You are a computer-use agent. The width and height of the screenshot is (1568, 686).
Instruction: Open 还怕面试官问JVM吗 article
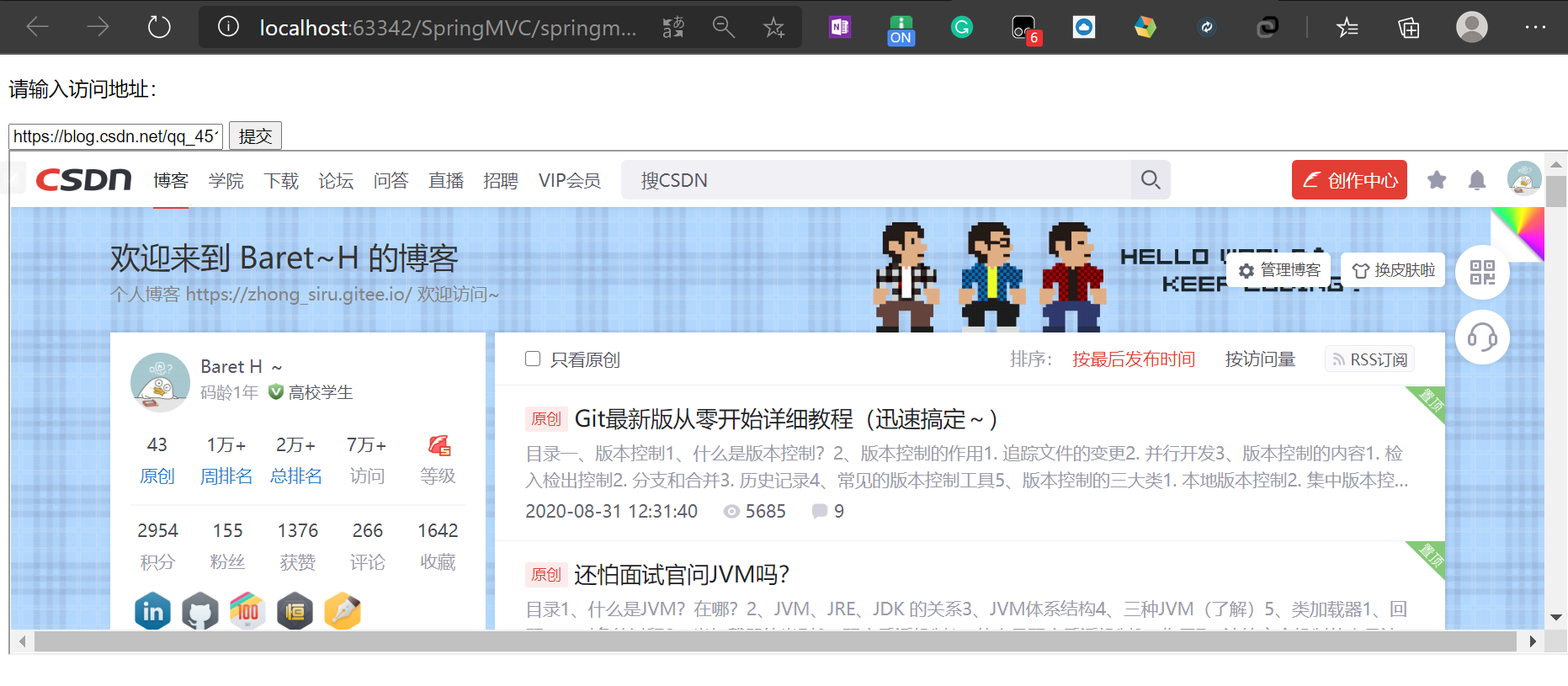(682, 574)
